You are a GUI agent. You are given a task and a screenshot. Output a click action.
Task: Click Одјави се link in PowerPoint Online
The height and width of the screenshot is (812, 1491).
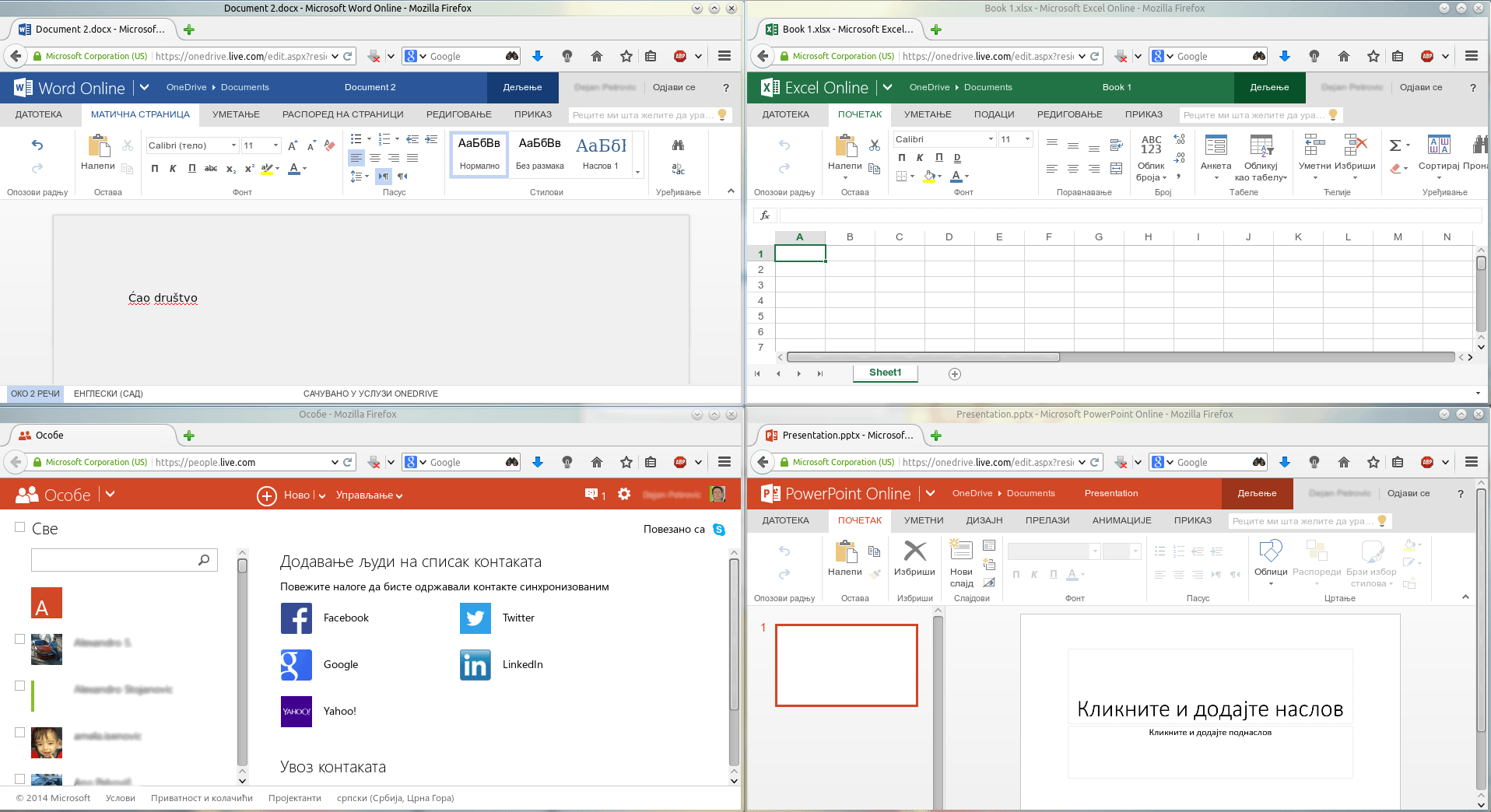[1408, 493]
